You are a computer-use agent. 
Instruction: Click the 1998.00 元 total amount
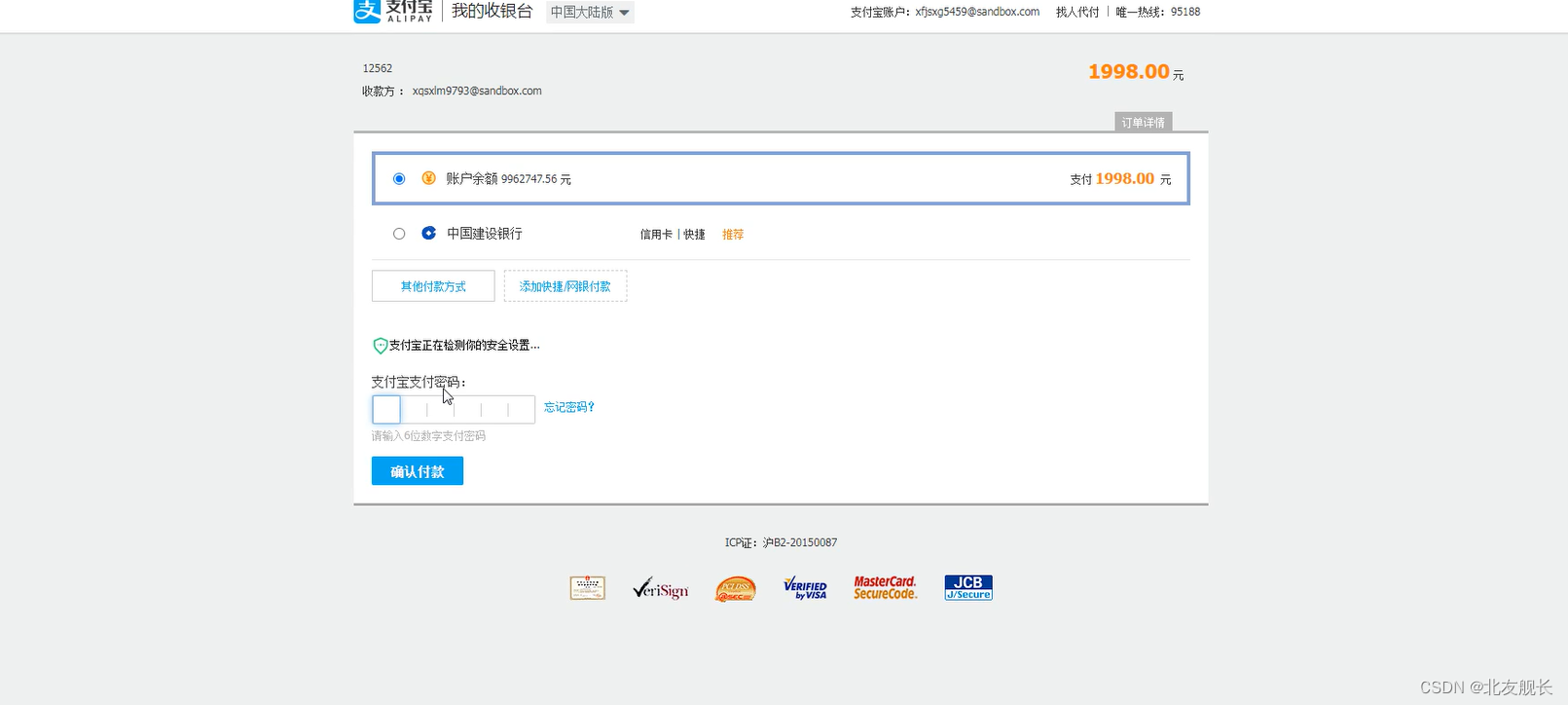pos(1136,72)
